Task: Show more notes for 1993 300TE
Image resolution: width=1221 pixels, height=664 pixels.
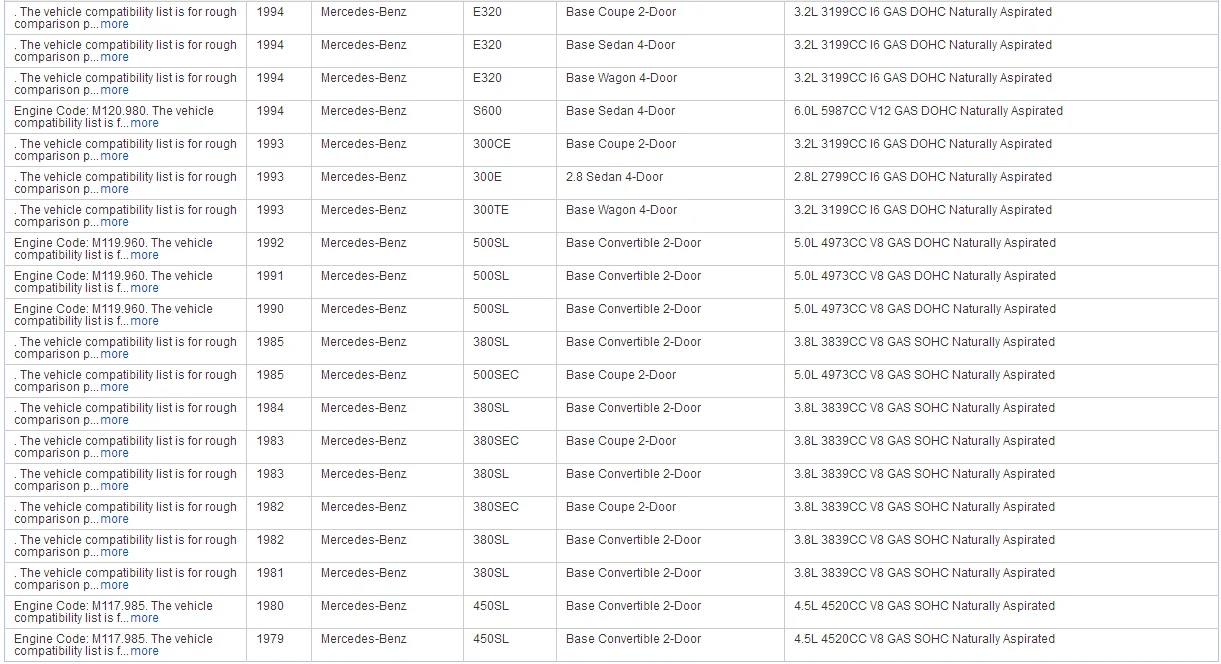Action: point(114,222)
